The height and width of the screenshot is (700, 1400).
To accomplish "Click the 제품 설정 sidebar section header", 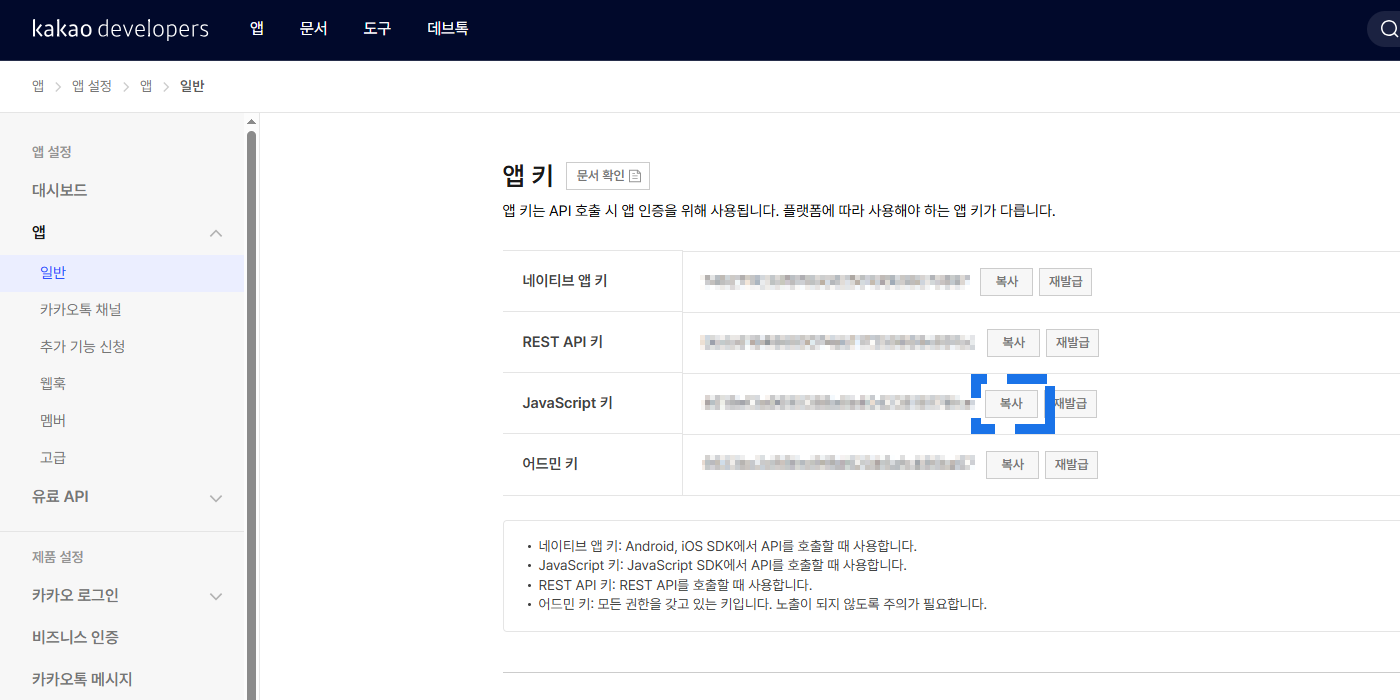I will 58,557.
